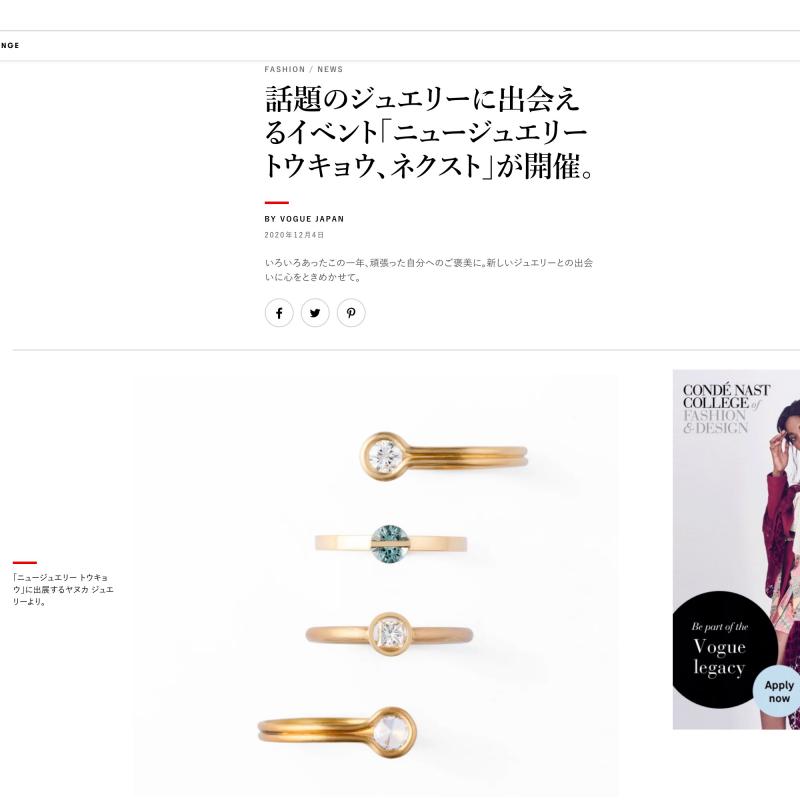The height and width of the screenshot is (800, 800).
Task: Click the Be part of Vogue legacy circle
Action: click(724, 649)
